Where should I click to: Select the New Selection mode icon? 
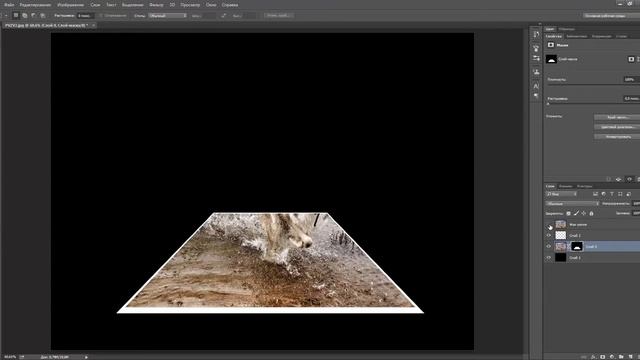click(x=16, y=16)
